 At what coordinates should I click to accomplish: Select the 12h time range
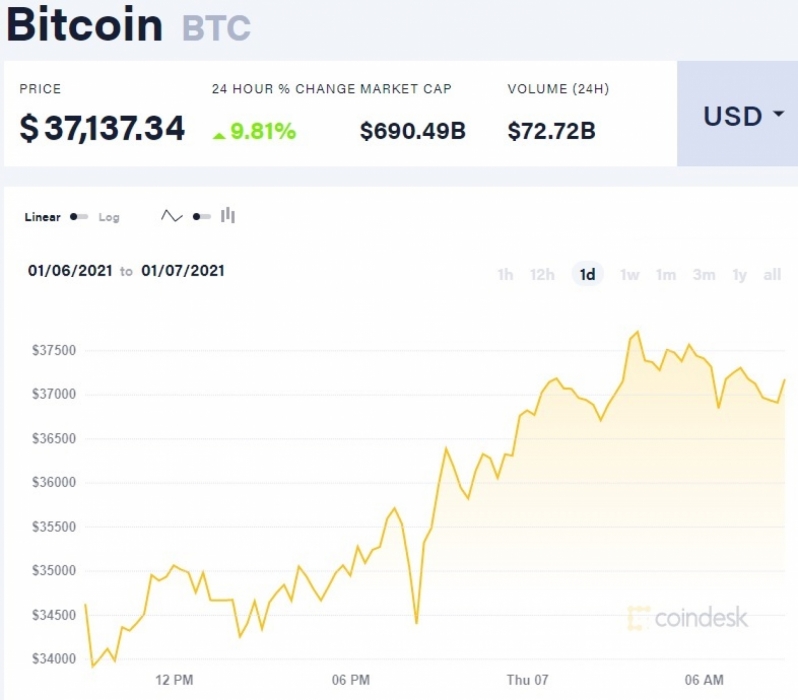(542, 275)
